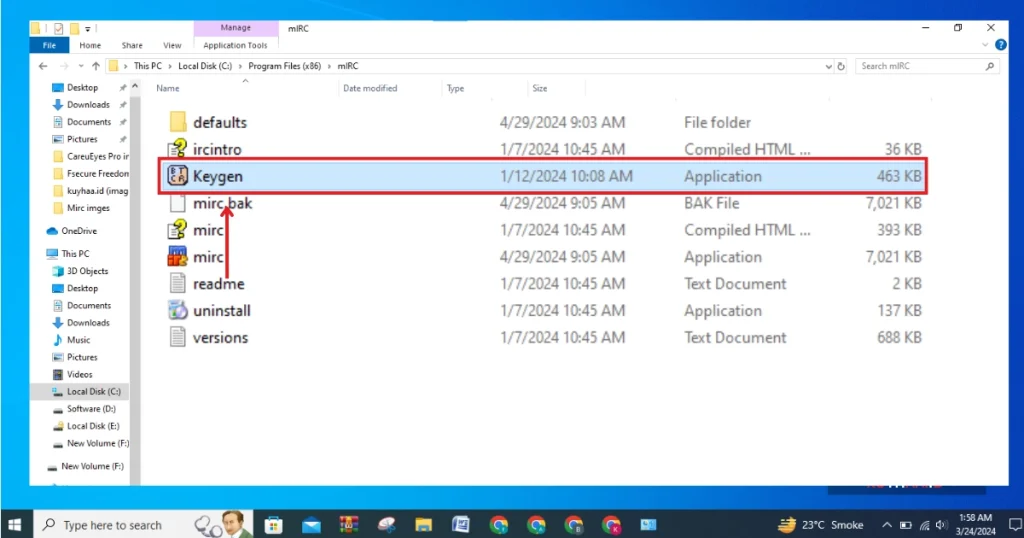Image resolution: width=1024 pixels, height=538 pixels.
Task: Click the readme text document icon
Action: (177, 283)
